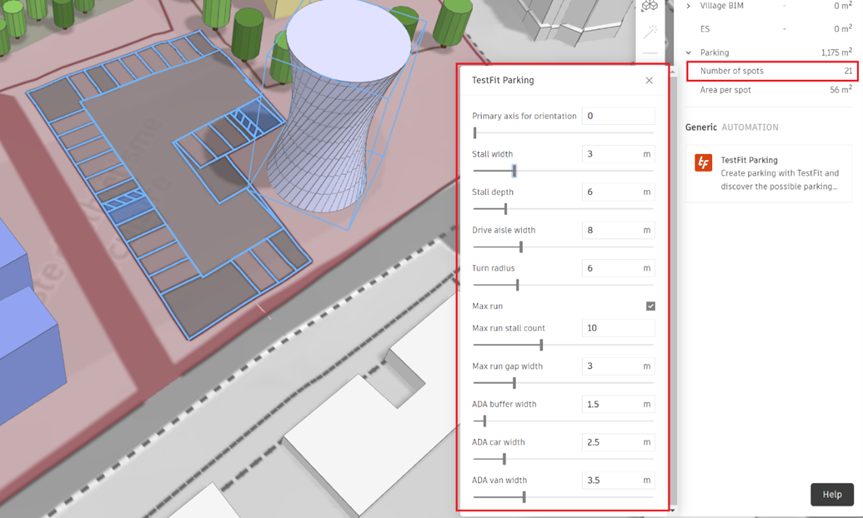863x518 pixels.
Task: Click the Max run gap width slider
Action: 563,383
